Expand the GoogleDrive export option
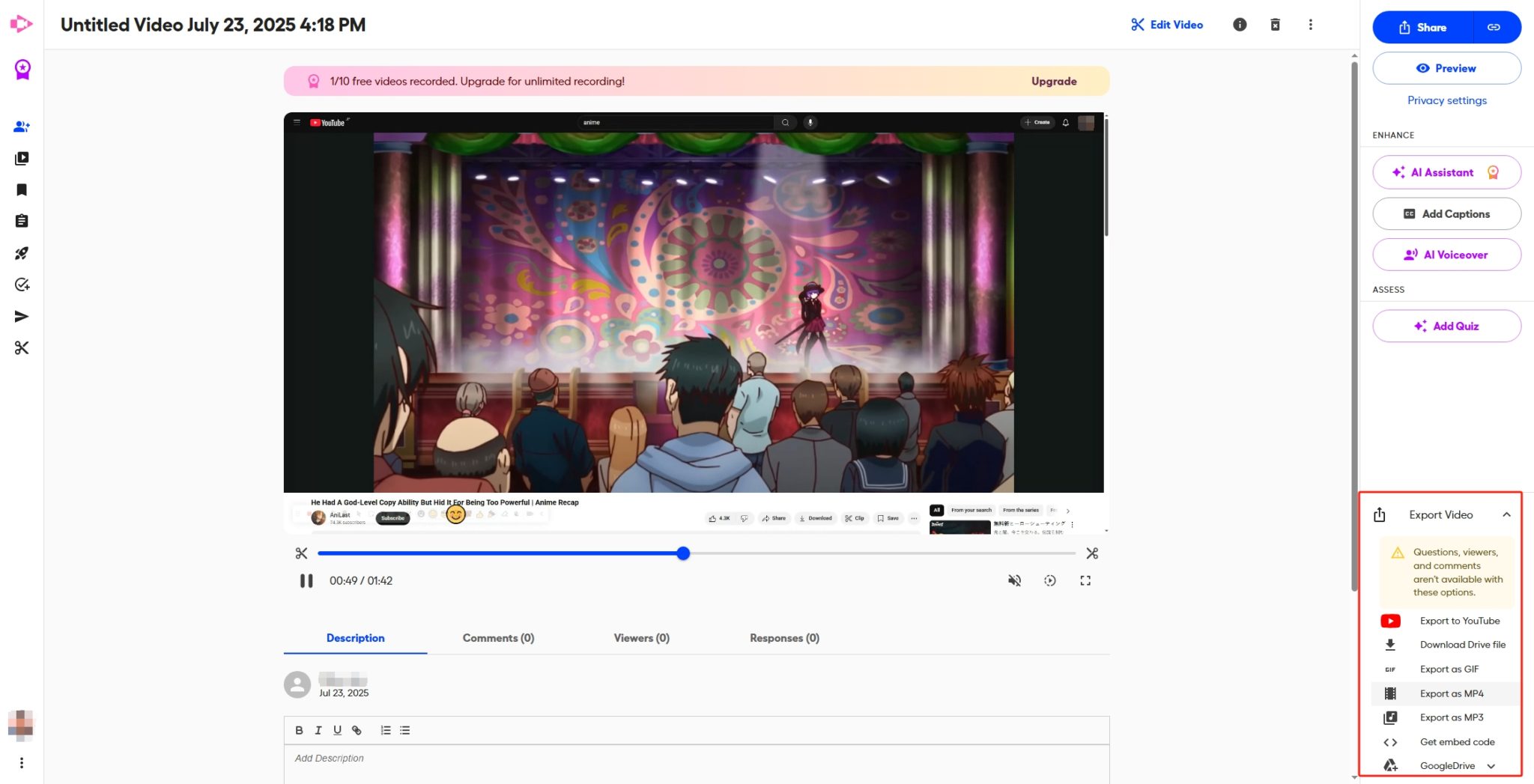Viewport: 1534px width, 784px height. 1491,765
